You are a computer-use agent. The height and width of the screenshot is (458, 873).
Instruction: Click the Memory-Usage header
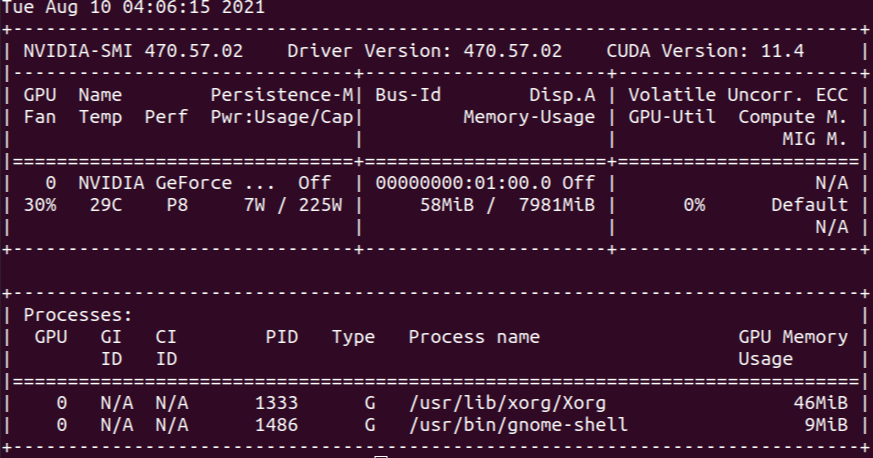[529, 117]
